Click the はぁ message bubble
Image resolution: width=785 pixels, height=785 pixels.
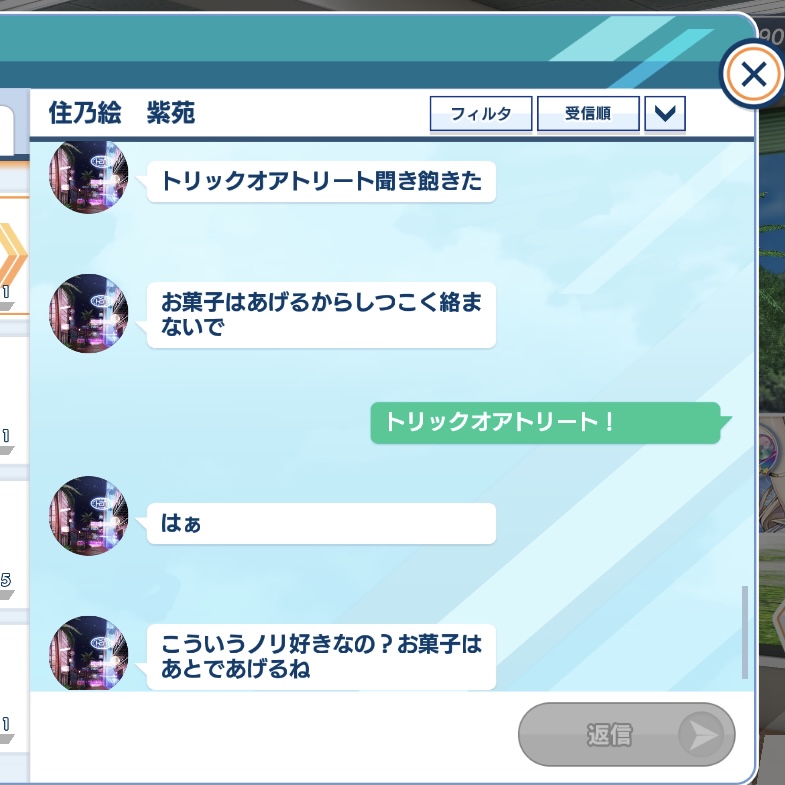click(321, 524)
